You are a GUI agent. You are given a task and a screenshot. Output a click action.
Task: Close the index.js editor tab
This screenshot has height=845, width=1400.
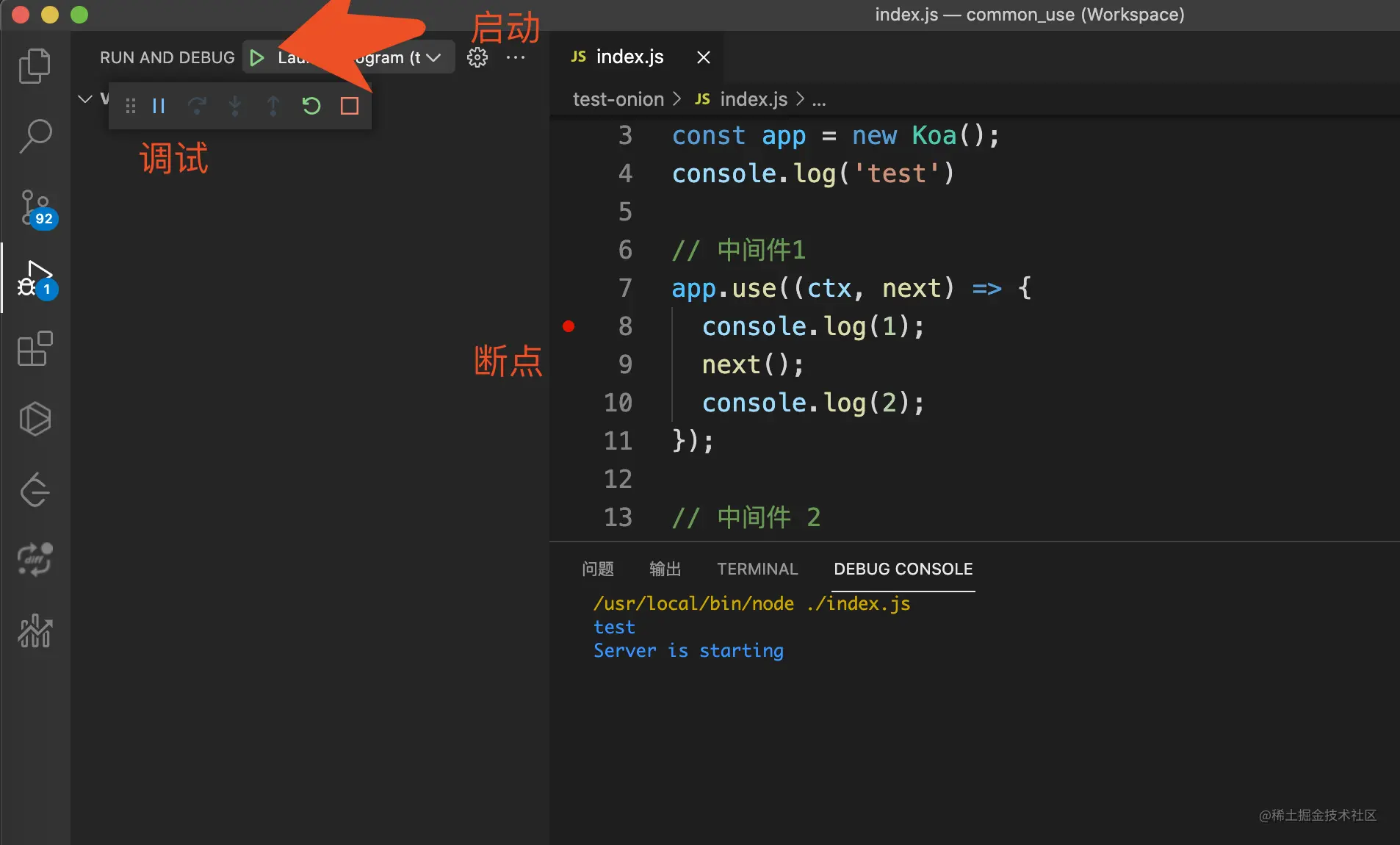click(703, 57)
